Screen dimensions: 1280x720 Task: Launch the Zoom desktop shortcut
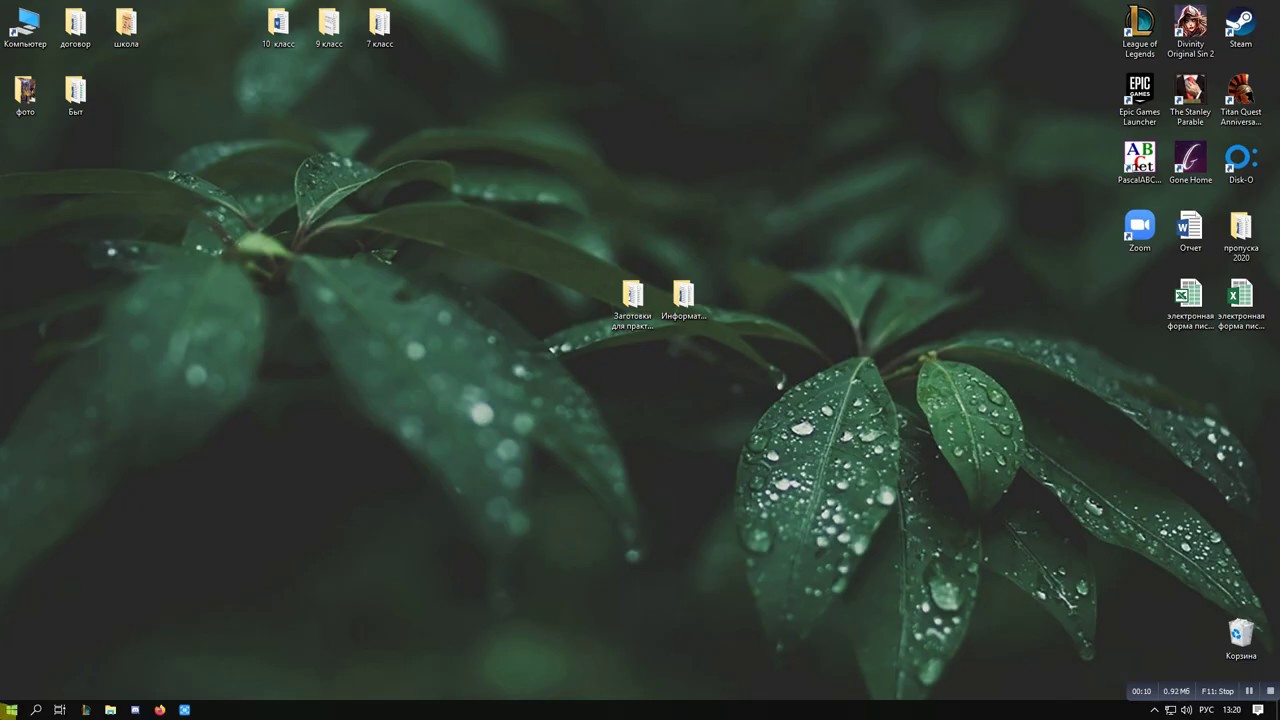[1139, 231]
